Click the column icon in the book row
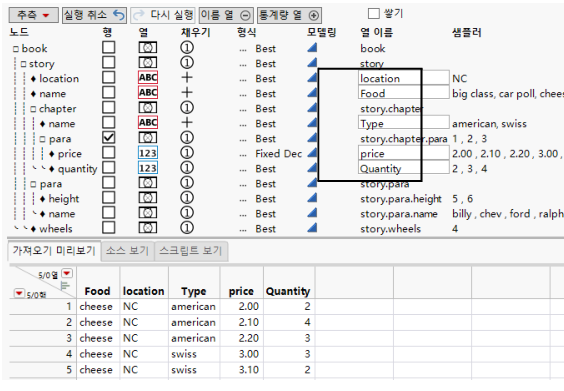Screen dimensions: 564x391 148,47
